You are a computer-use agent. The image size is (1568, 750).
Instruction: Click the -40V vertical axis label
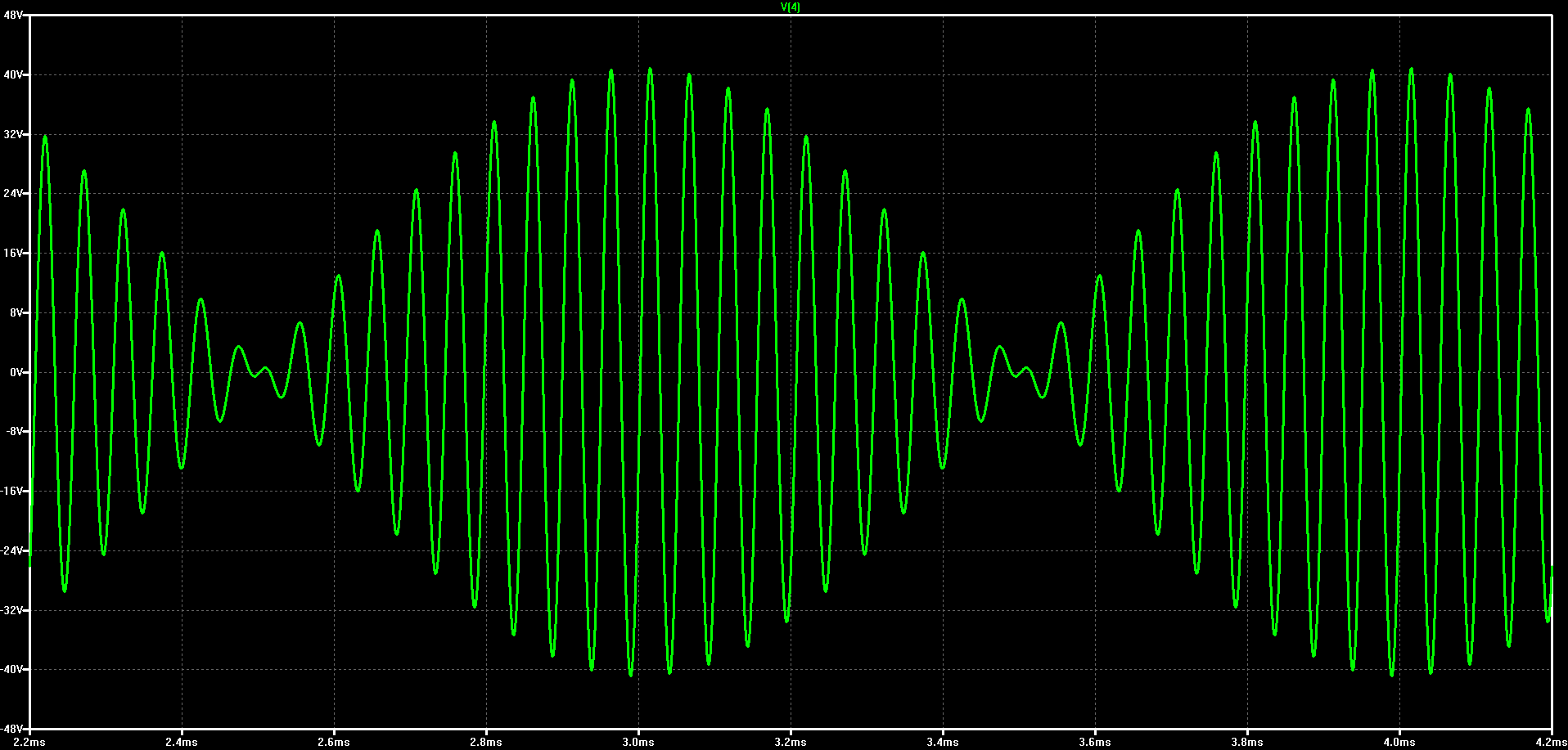[12, 669]
